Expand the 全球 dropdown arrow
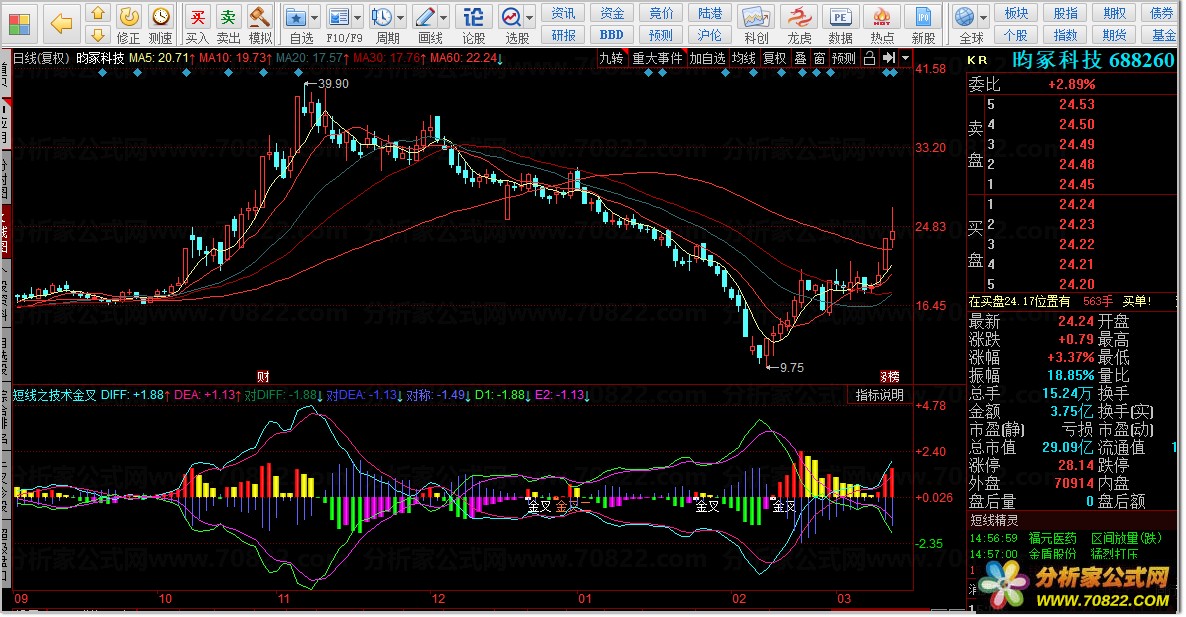1186x617 pixels. coord(983,17)
